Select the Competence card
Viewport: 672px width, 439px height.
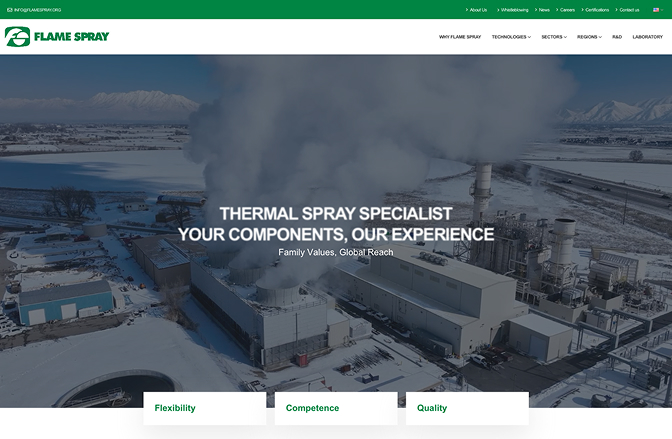tap(336, 408)
